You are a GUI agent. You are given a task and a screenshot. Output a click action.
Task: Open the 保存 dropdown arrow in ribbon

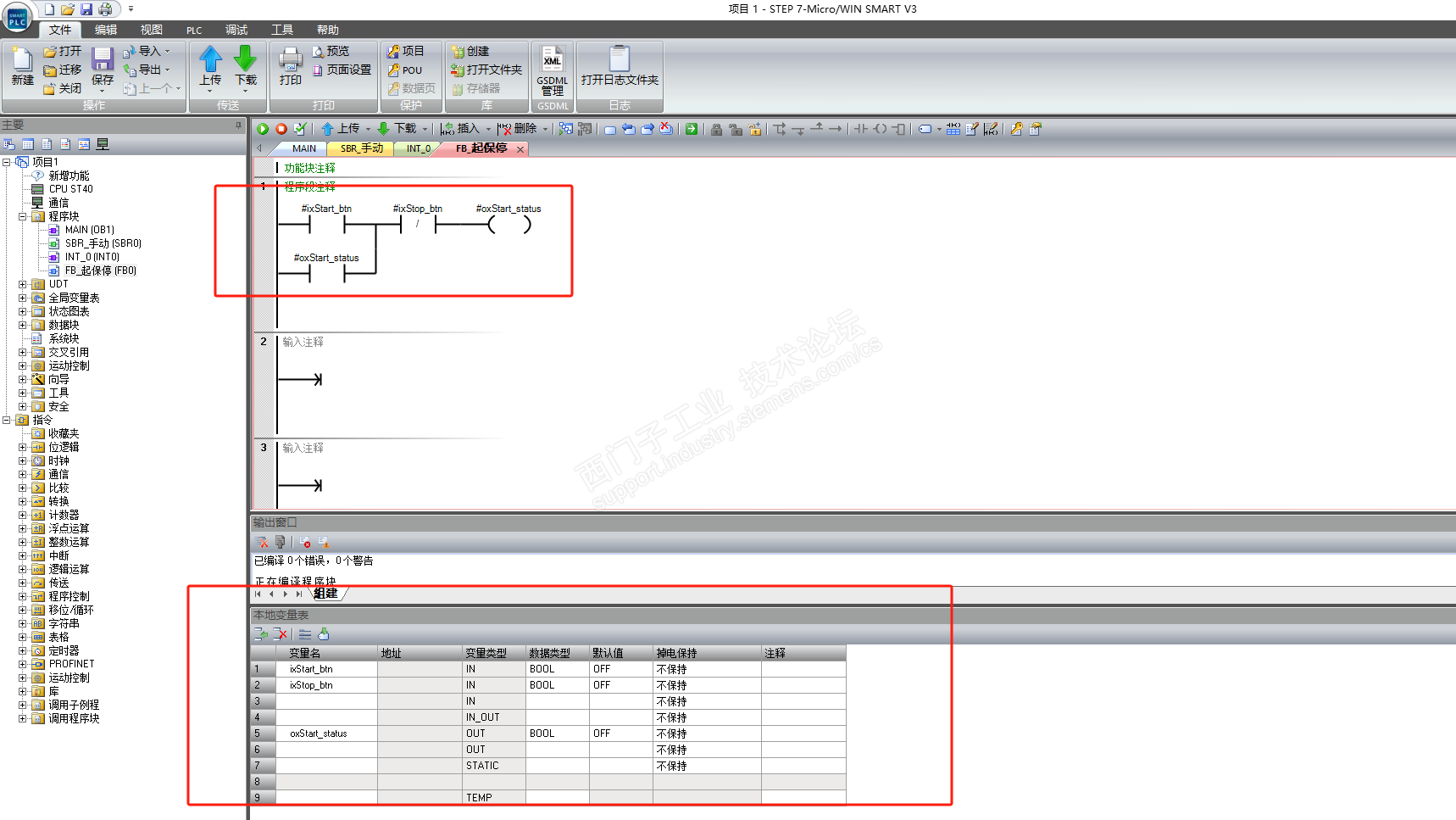click(x=103, y=91)
